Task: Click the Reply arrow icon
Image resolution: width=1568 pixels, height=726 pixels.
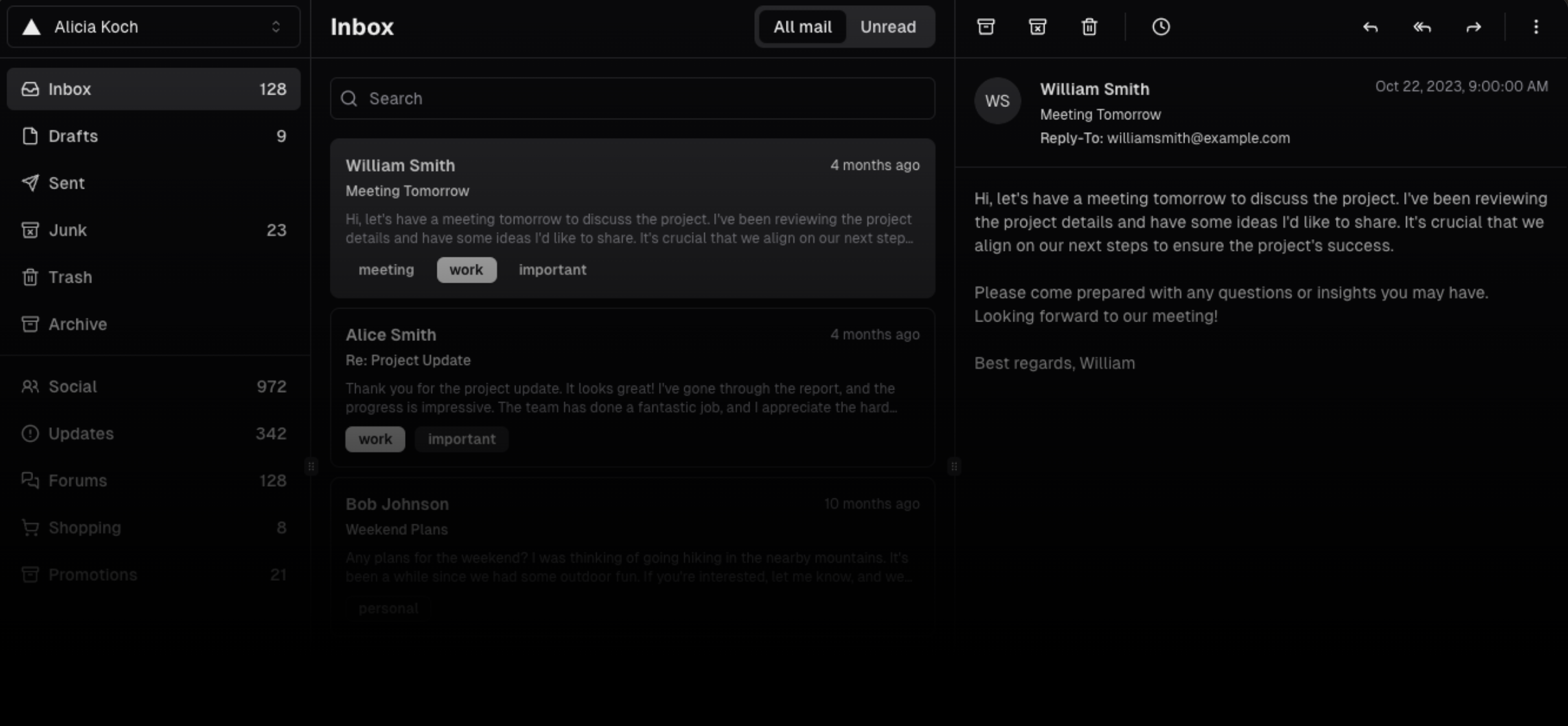Action: point(1370,27)
